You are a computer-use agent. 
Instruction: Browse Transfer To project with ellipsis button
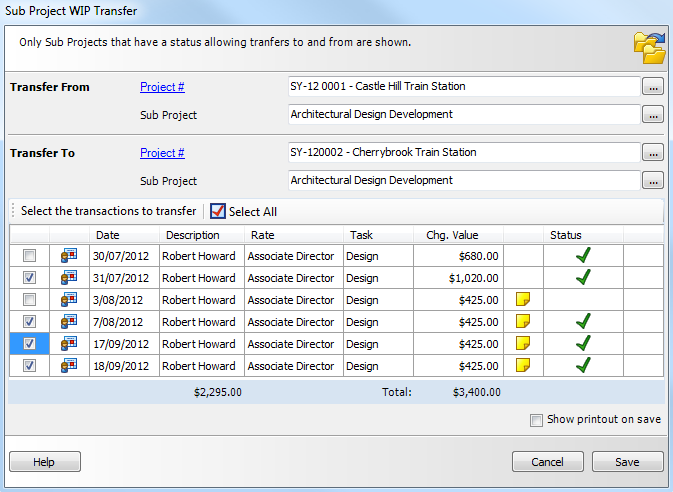tap(652, 153)
